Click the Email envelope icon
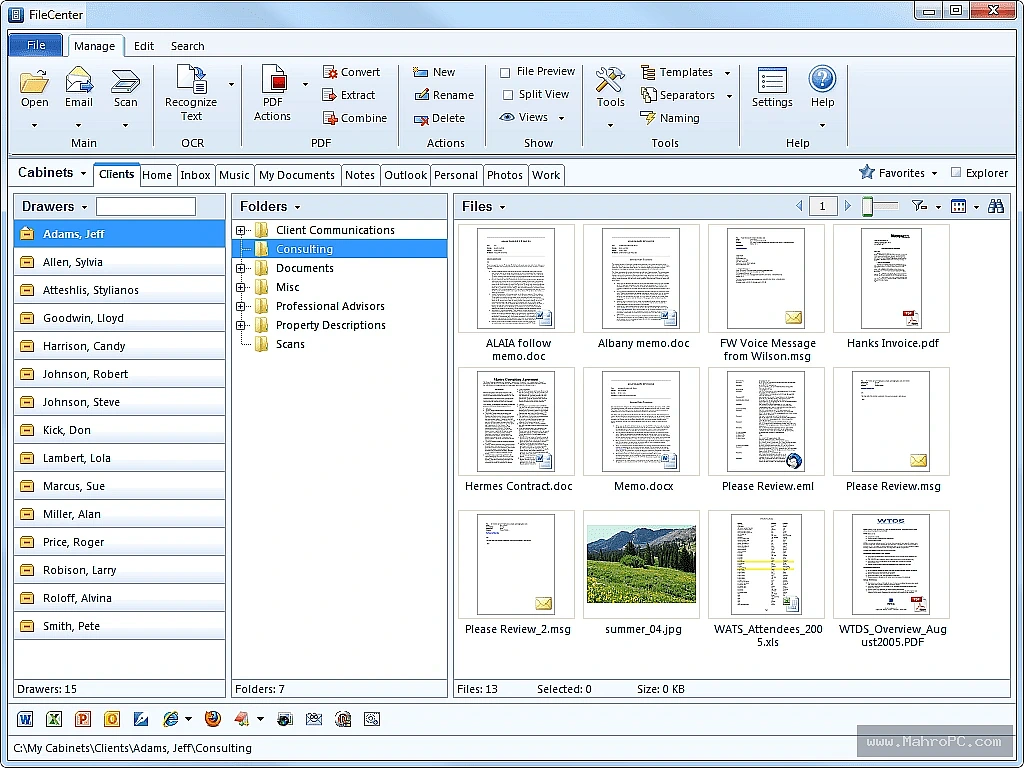 click(78, 80)
